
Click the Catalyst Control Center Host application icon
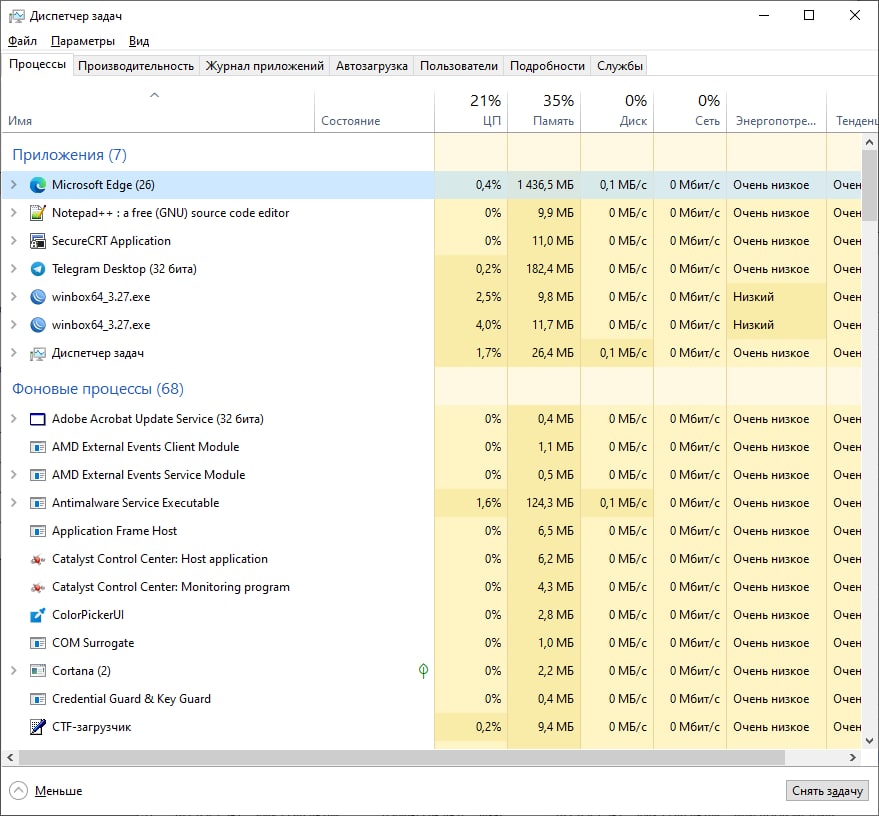pos(38,559)
